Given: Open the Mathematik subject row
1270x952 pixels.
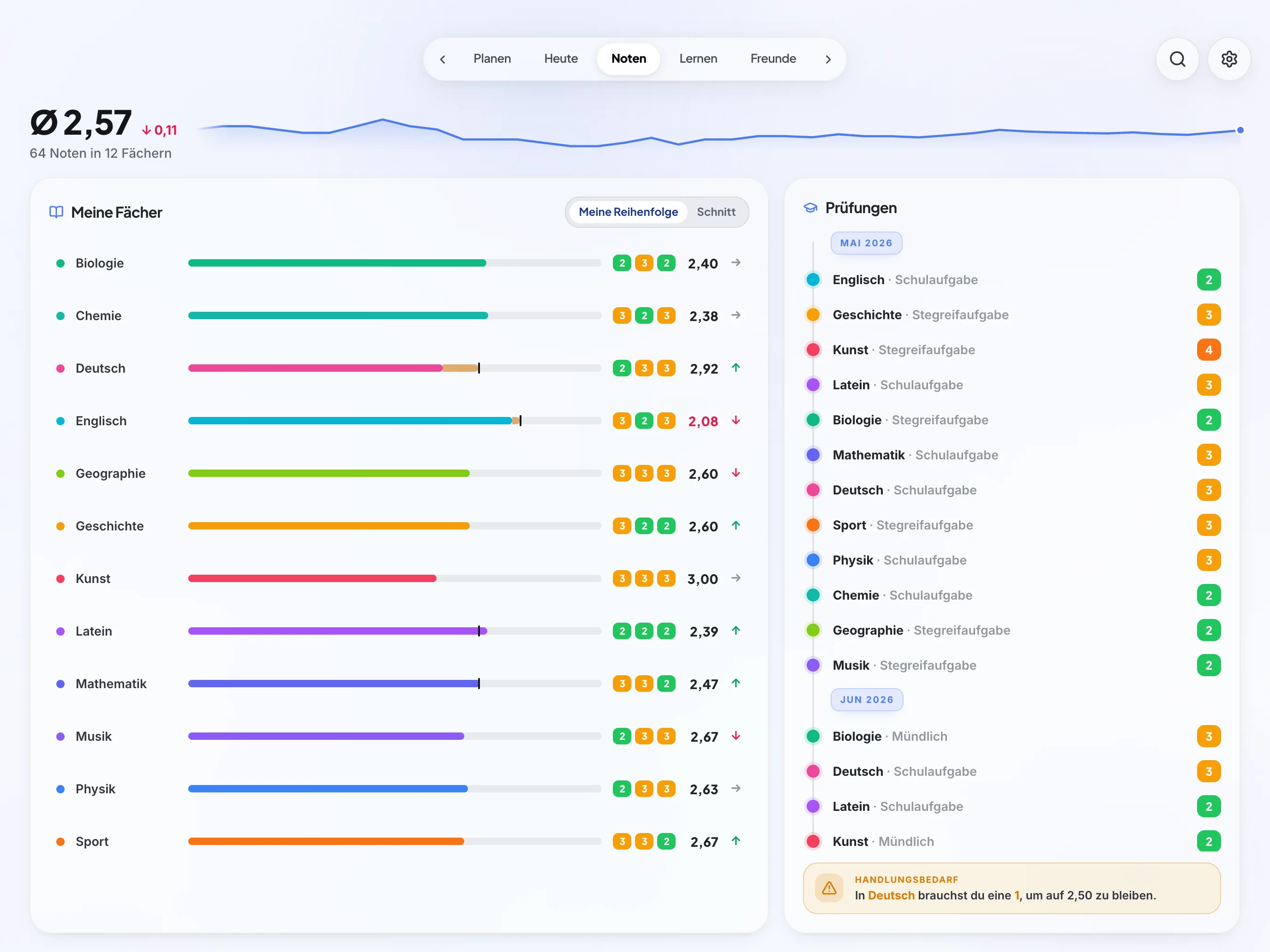Looking at the screenshot, I should pyautogui.click(x=398, y=684).
